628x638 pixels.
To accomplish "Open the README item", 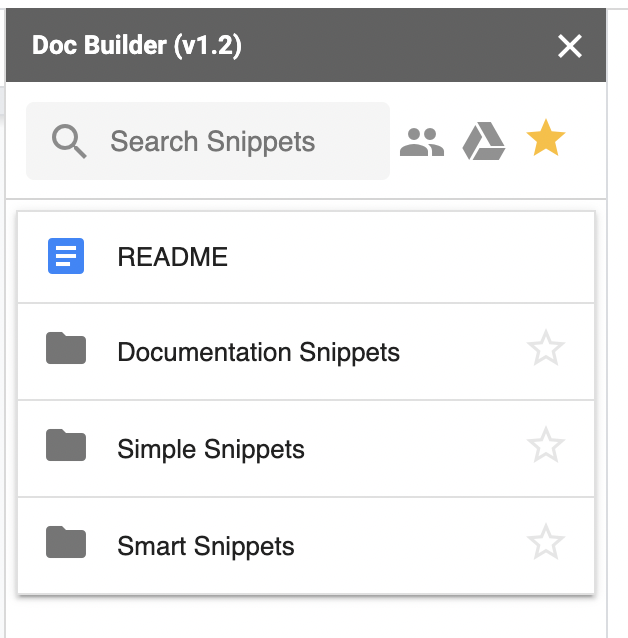I will coord(173,257).
